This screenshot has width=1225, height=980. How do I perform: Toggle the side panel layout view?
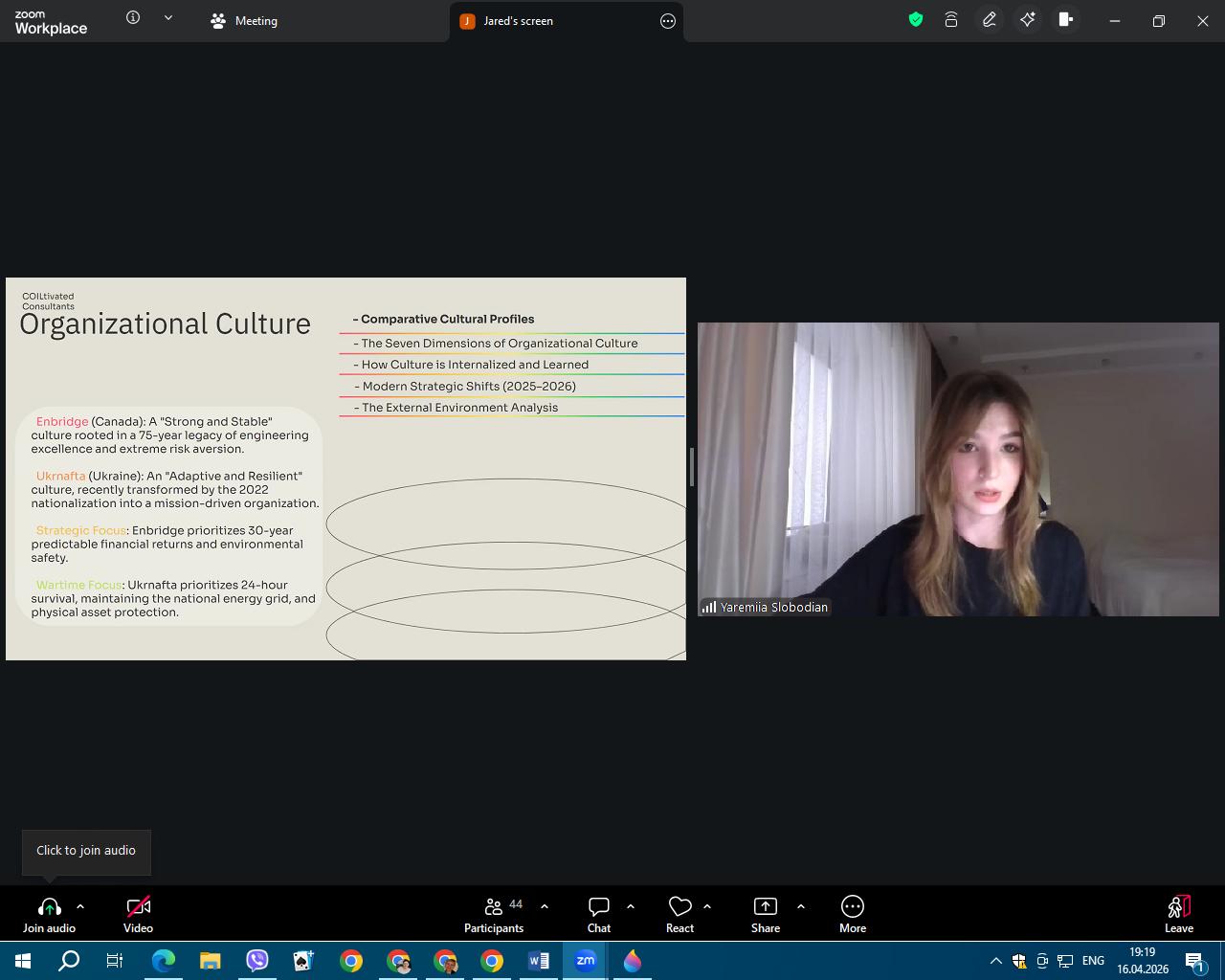coord(1065,20)
